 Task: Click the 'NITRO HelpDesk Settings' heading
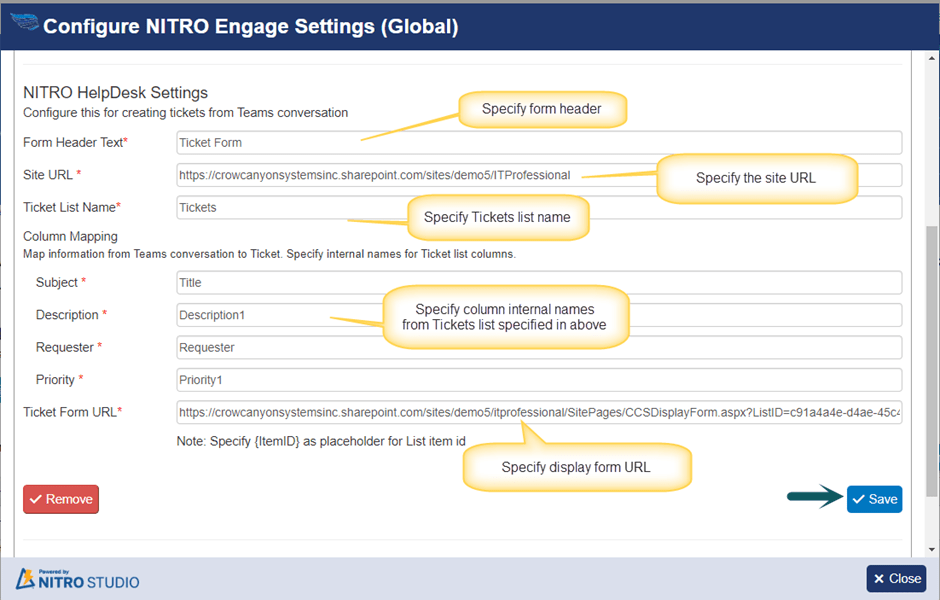(x=116, y=92)
